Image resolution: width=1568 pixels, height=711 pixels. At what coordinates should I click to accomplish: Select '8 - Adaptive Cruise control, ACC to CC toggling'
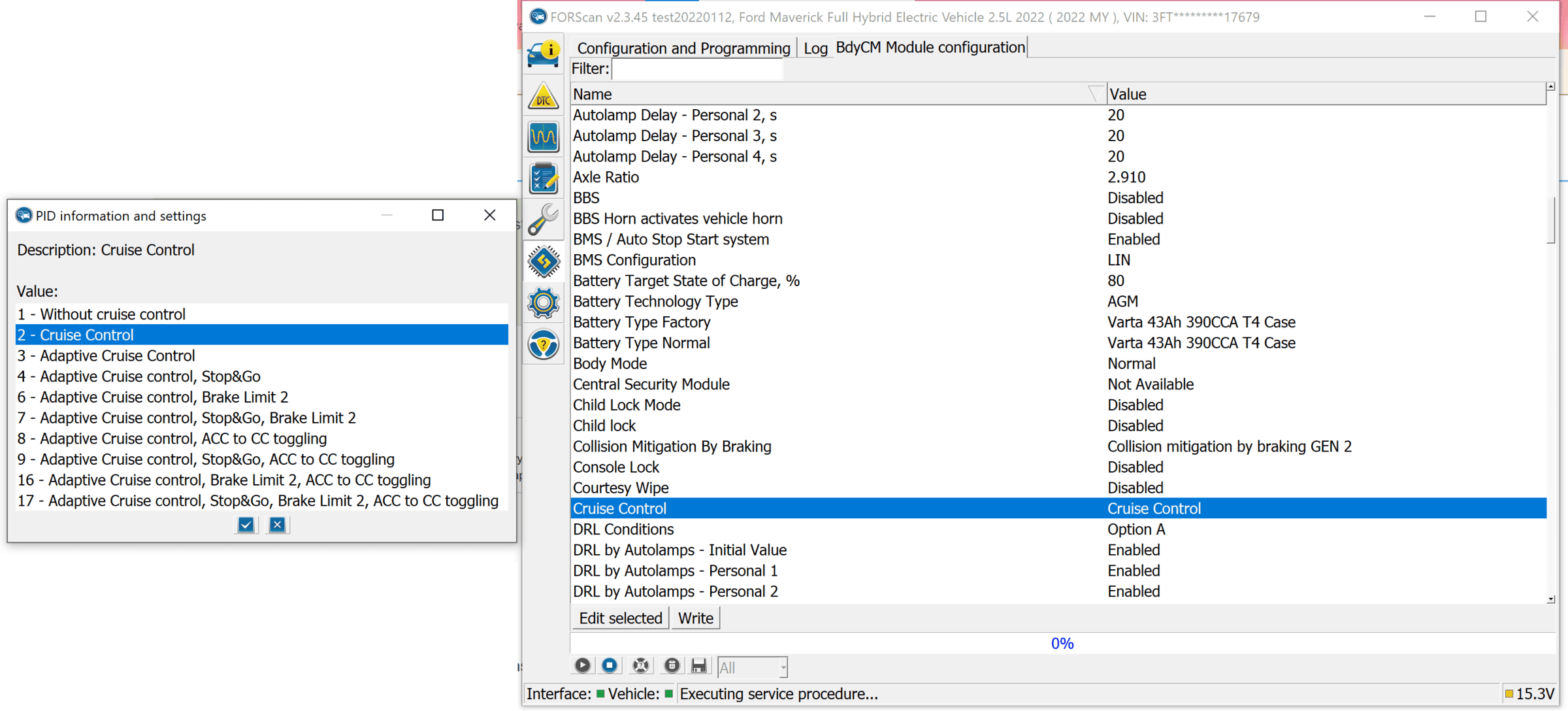click(x=262, y=438)
